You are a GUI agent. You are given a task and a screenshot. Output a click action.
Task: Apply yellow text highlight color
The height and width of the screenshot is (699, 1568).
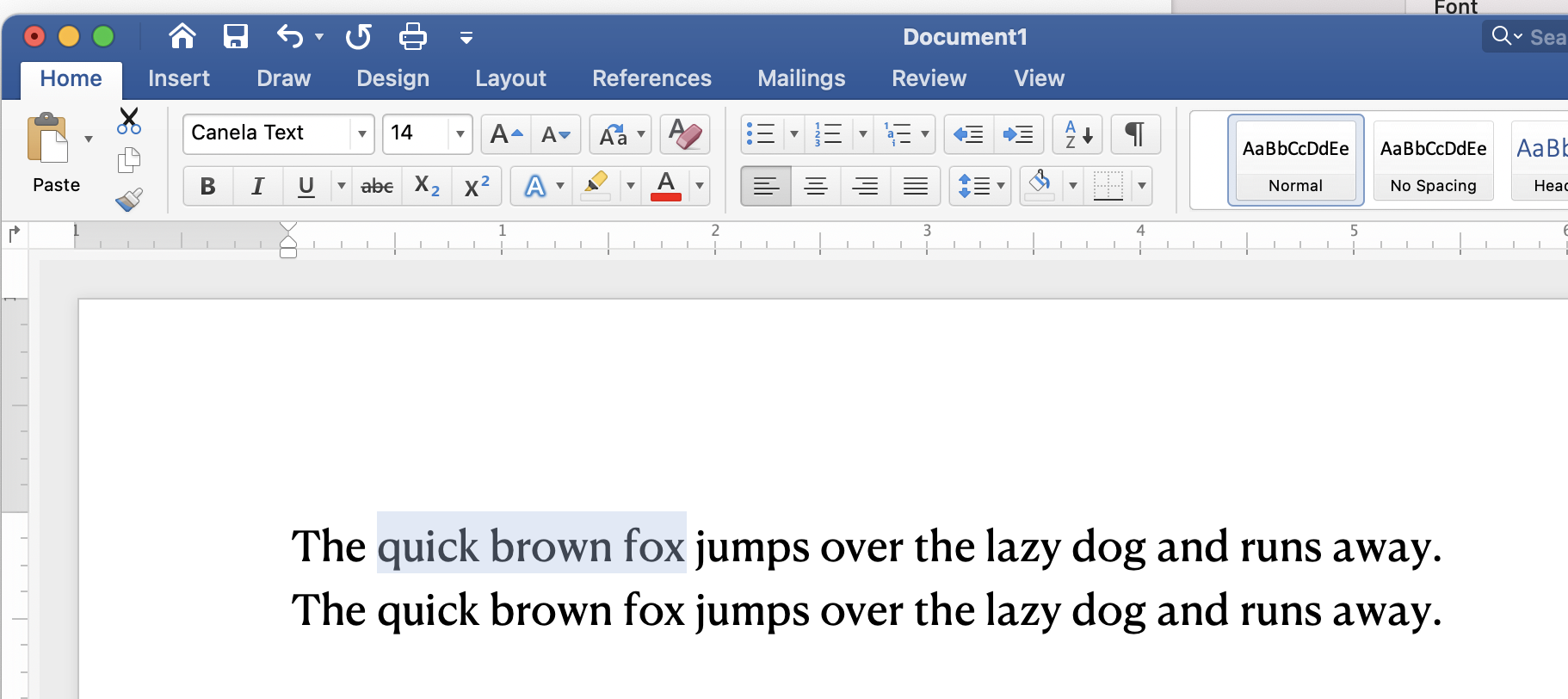click(x=596, y=186)
